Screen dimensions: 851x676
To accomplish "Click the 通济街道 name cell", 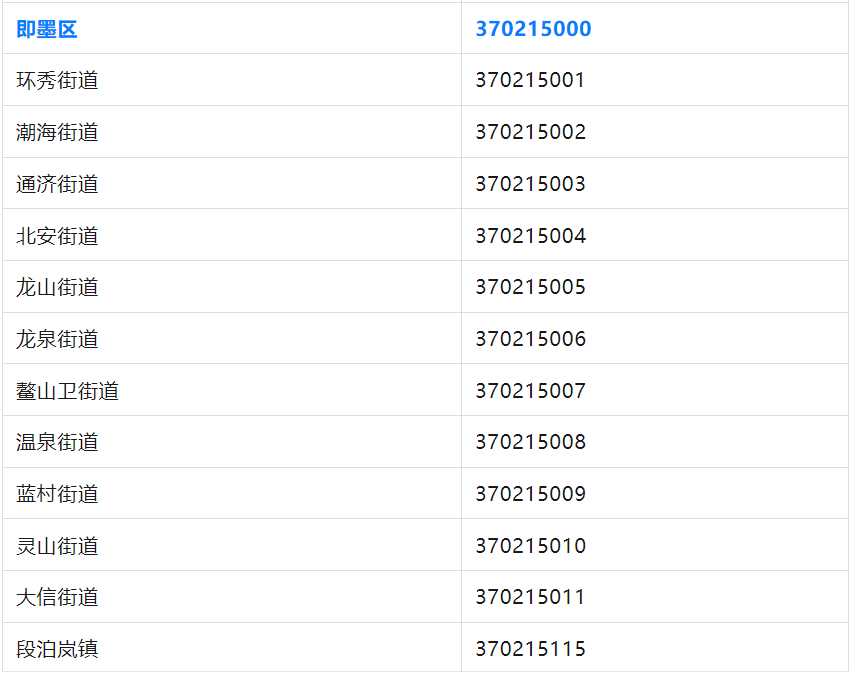I will coord(58,185).
